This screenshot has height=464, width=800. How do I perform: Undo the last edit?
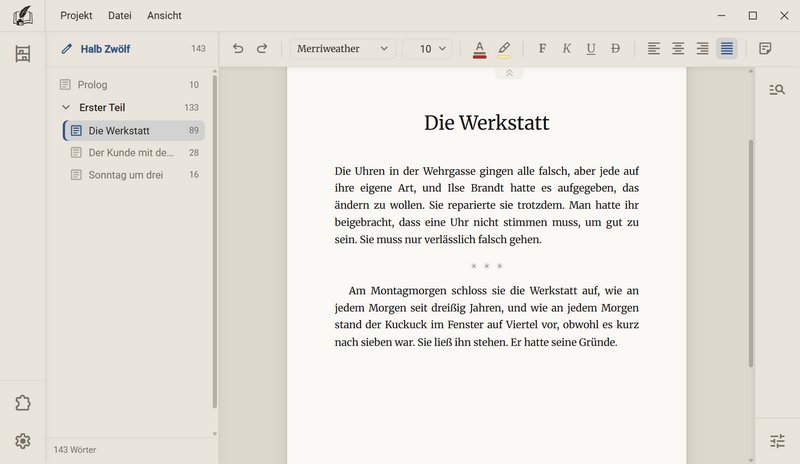point(238,48)
